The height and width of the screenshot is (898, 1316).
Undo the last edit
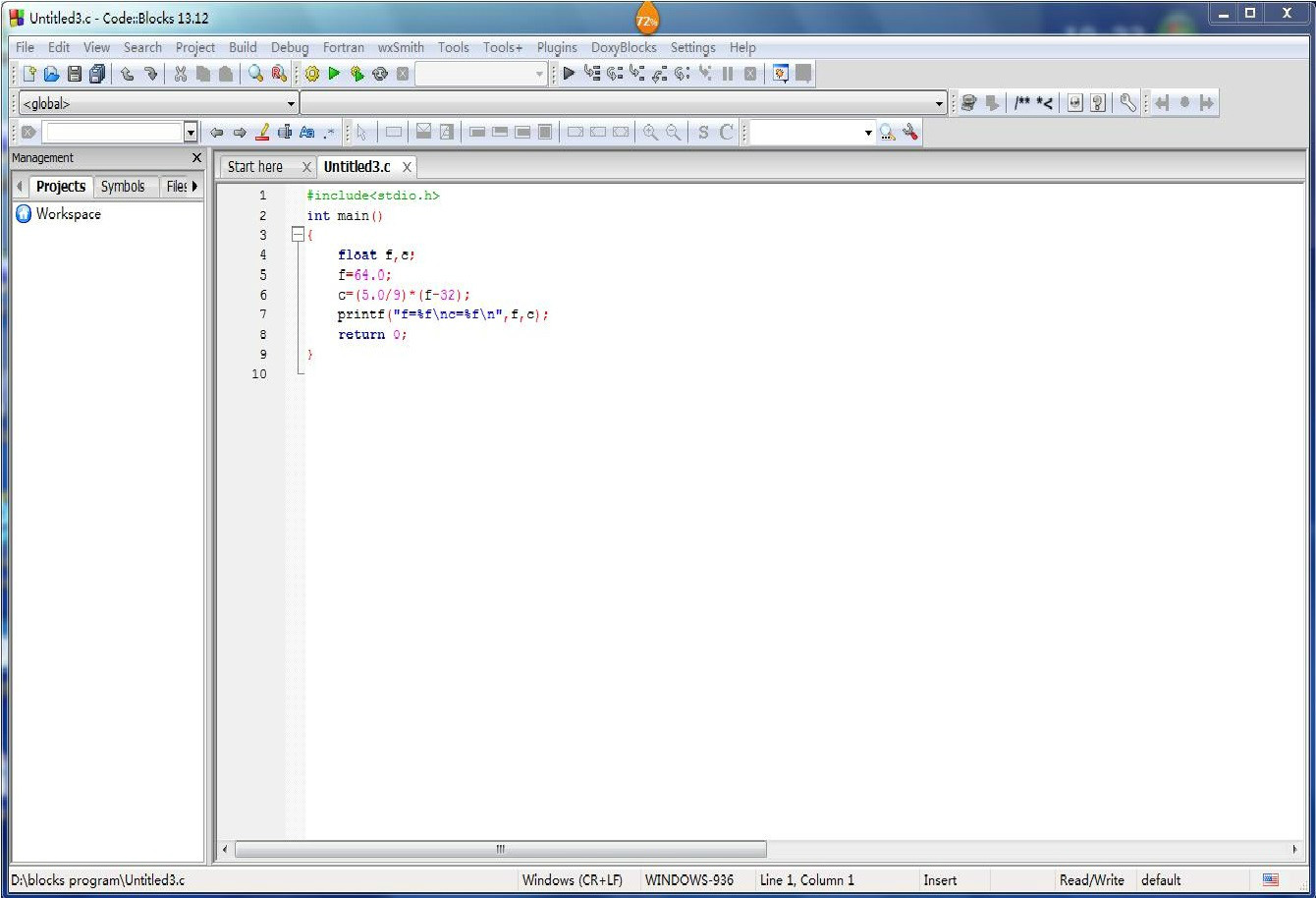[128, 74]
